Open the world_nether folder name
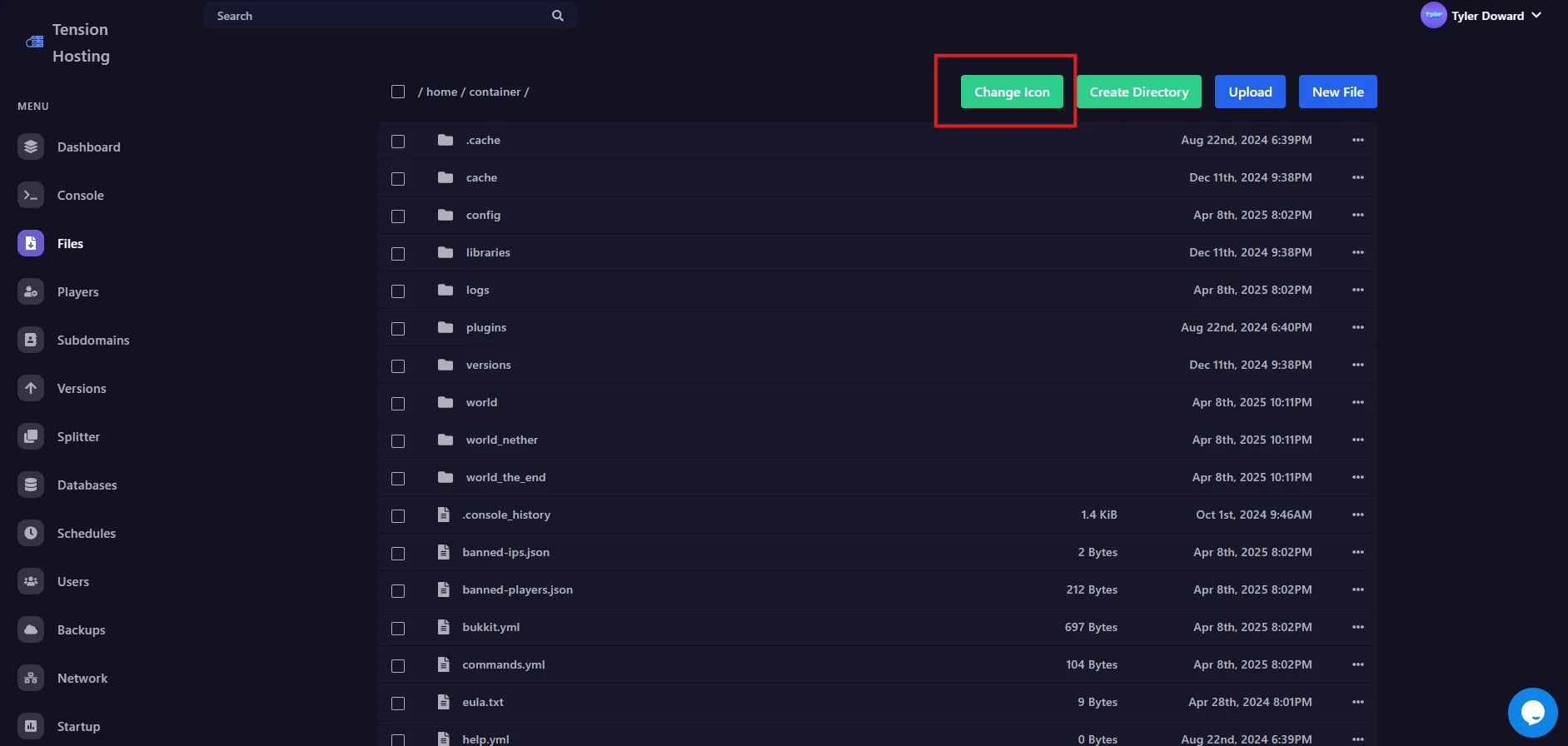 click(502, 440)
